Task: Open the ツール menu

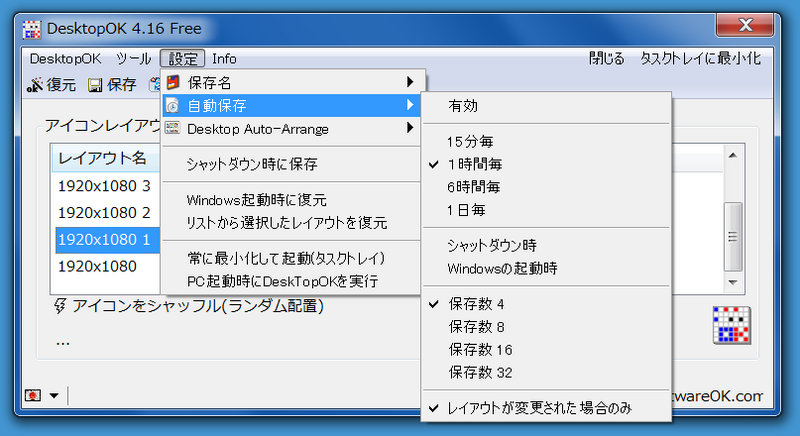Action: pos(133,59)
